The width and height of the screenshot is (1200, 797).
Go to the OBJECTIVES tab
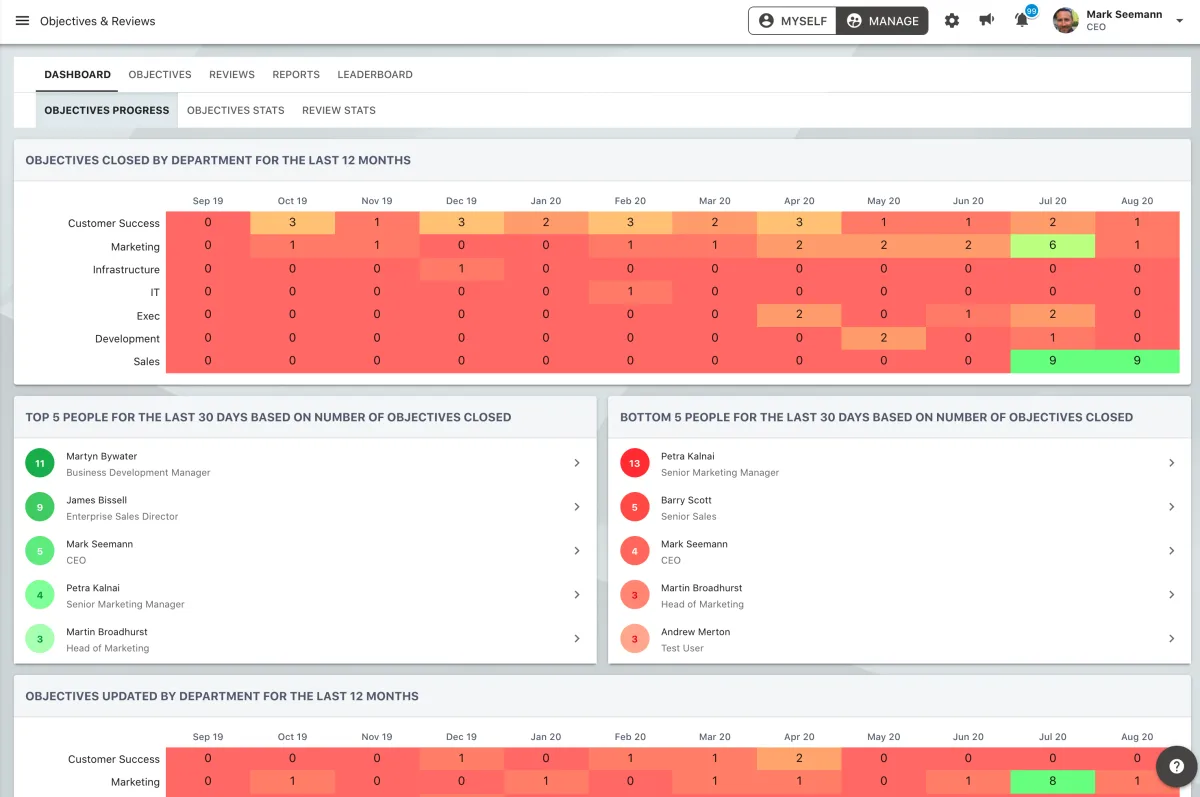tap(160, 75)
